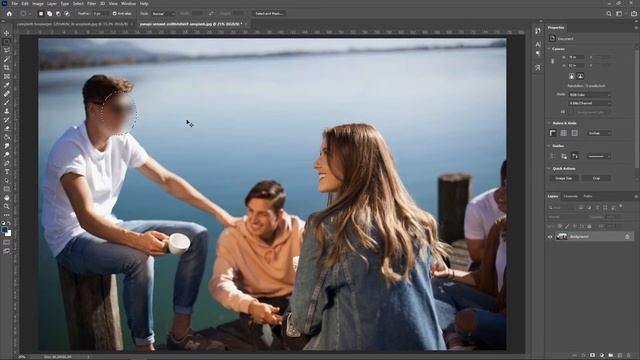Open guides line style dropdown
Screen dimensions: 640x360
pyautogui.click(x=599, y=156)
